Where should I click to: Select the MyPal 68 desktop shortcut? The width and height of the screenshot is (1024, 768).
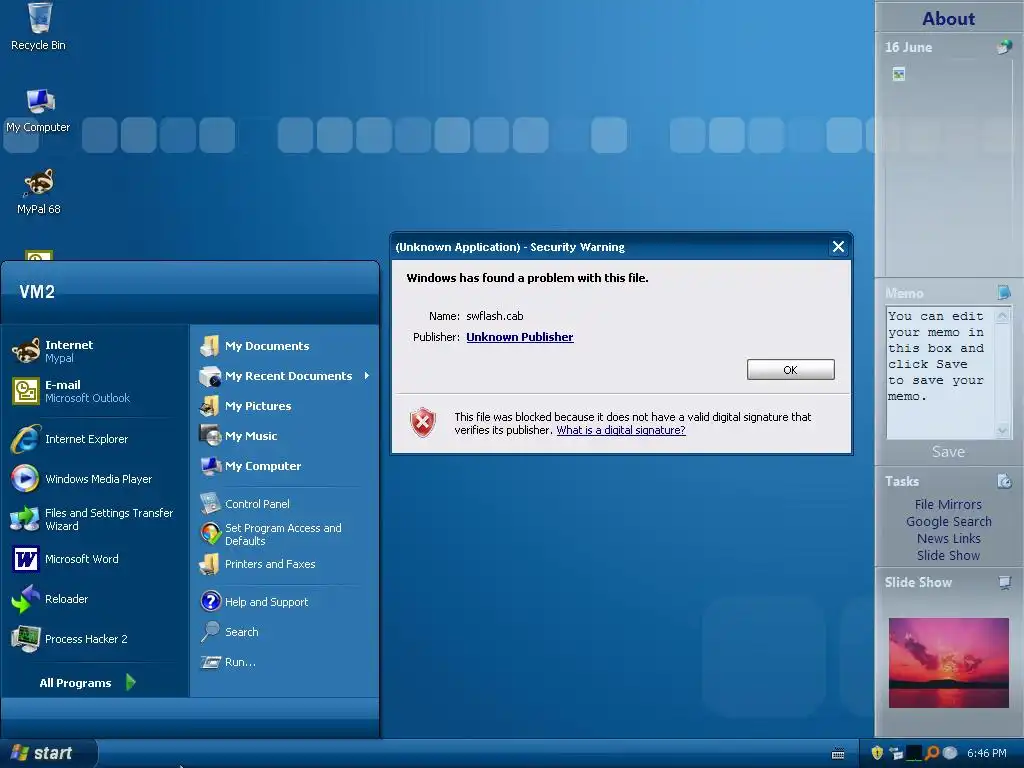pos(39,191)
